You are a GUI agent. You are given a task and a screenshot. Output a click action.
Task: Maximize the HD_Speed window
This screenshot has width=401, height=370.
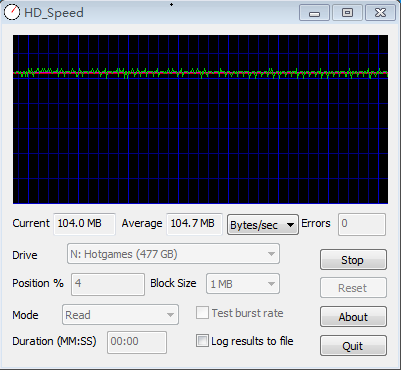click(x=347, y=13)
